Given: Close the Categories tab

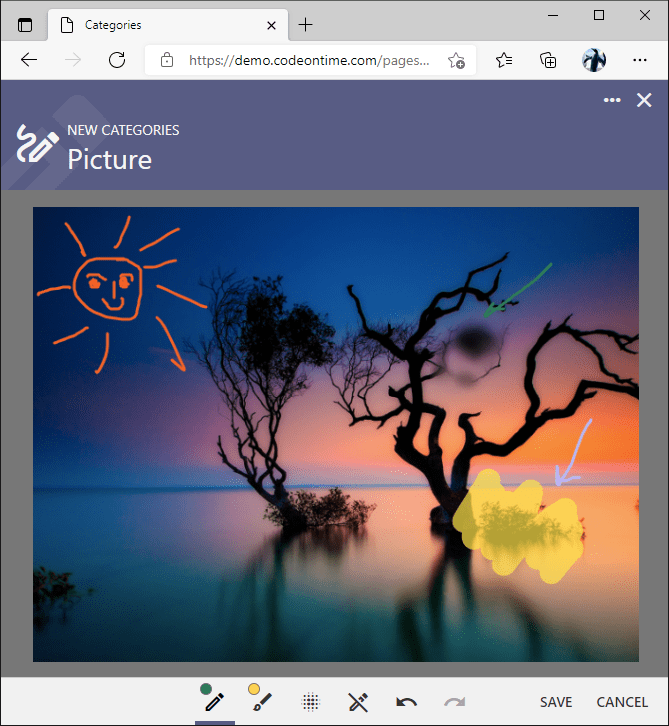Looking at the screenshot, I should (x=271, y=25).
